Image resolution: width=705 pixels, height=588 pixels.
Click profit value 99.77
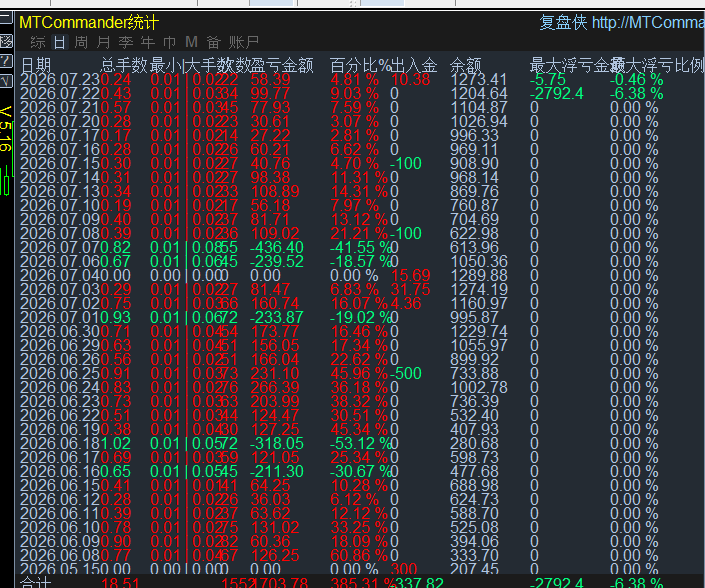pyautogui.click(x=270, y=94)
